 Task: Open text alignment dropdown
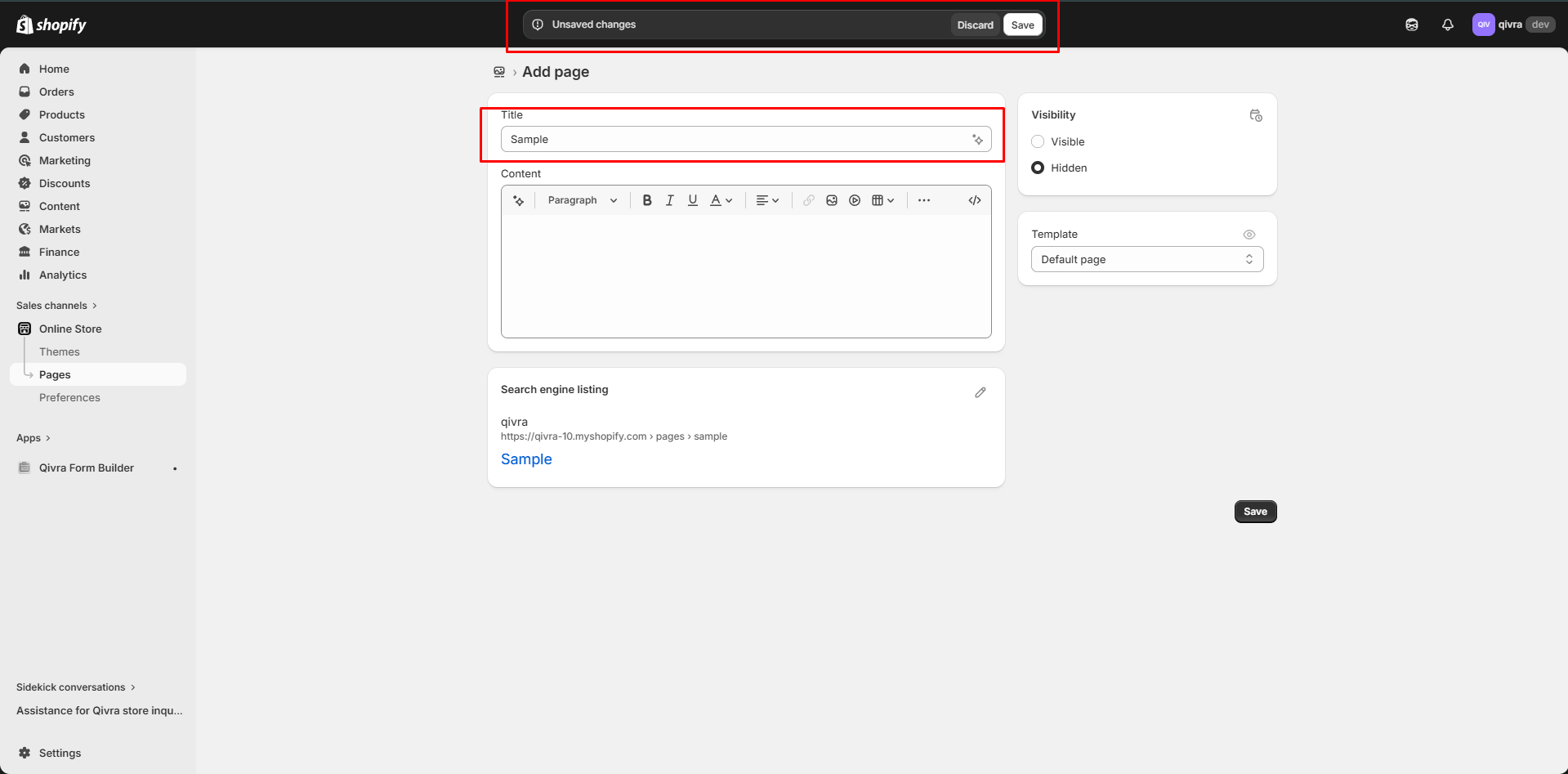(767, 200)
